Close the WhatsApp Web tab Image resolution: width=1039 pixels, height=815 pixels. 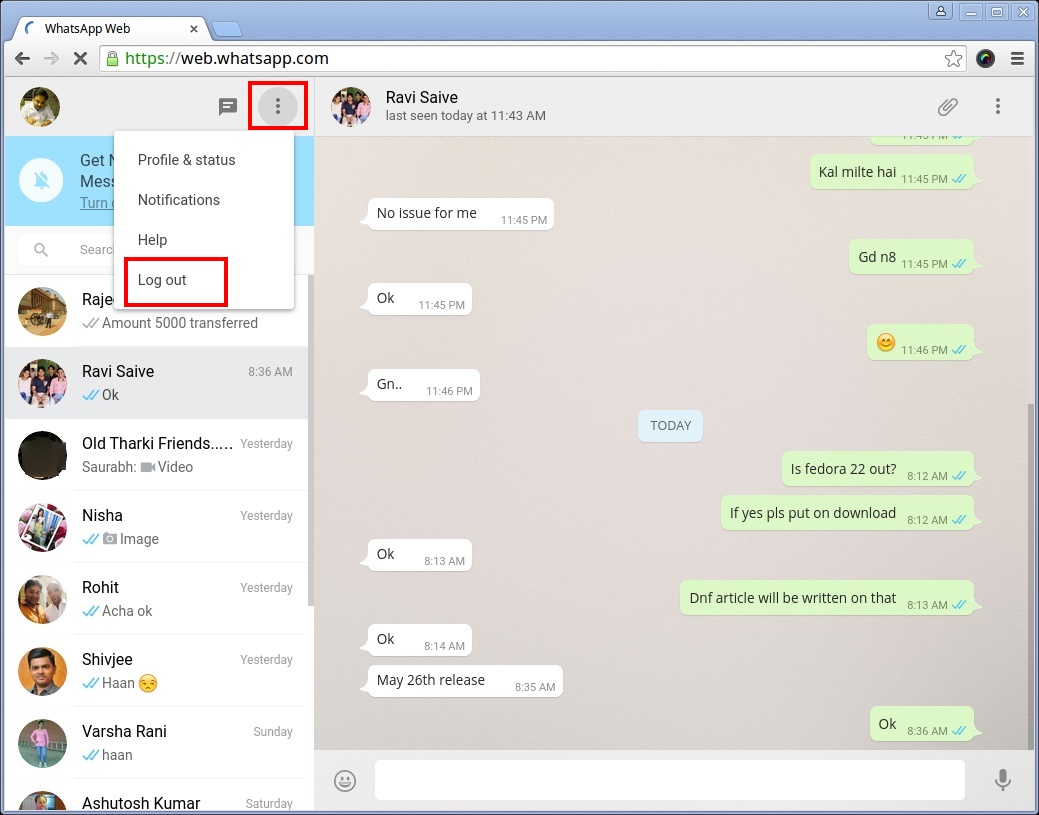[193, 28]
